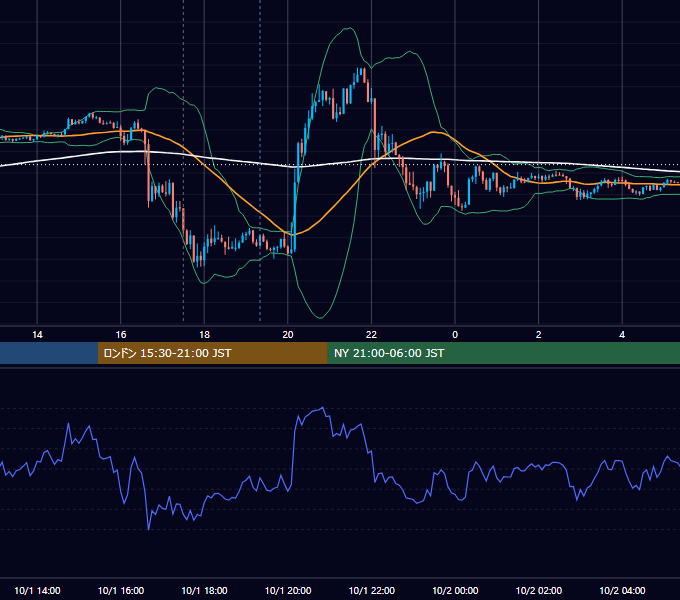
Task: Click the 10/1 16:00 date label
Action: click(x=121, y=590)
